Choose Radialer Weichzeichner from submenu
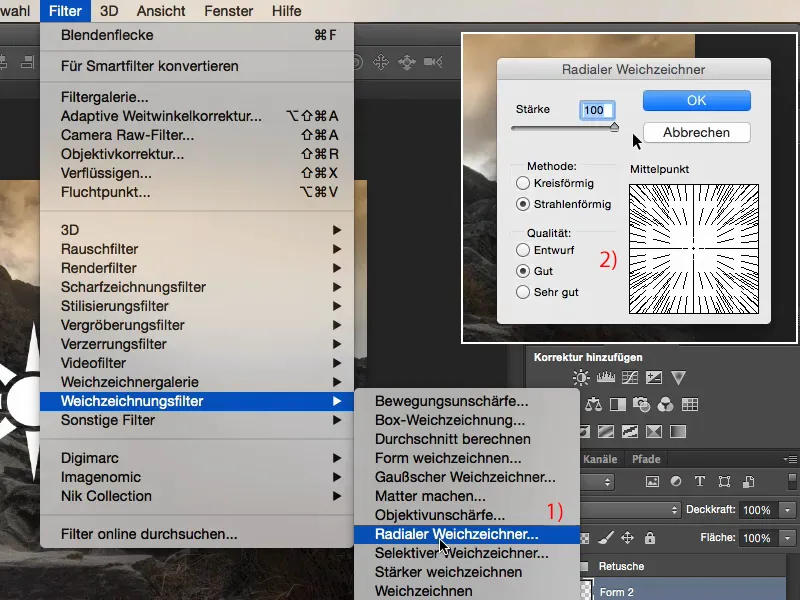 [x=456, y=535]
